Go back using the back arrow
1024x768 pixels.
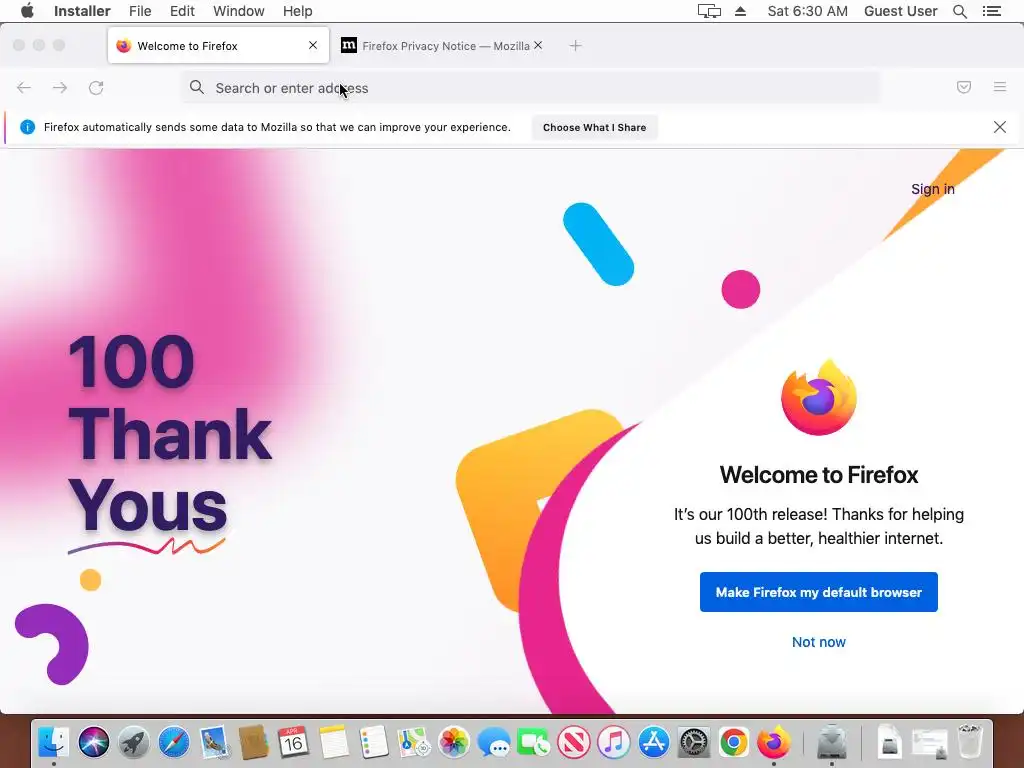point(24,88)
